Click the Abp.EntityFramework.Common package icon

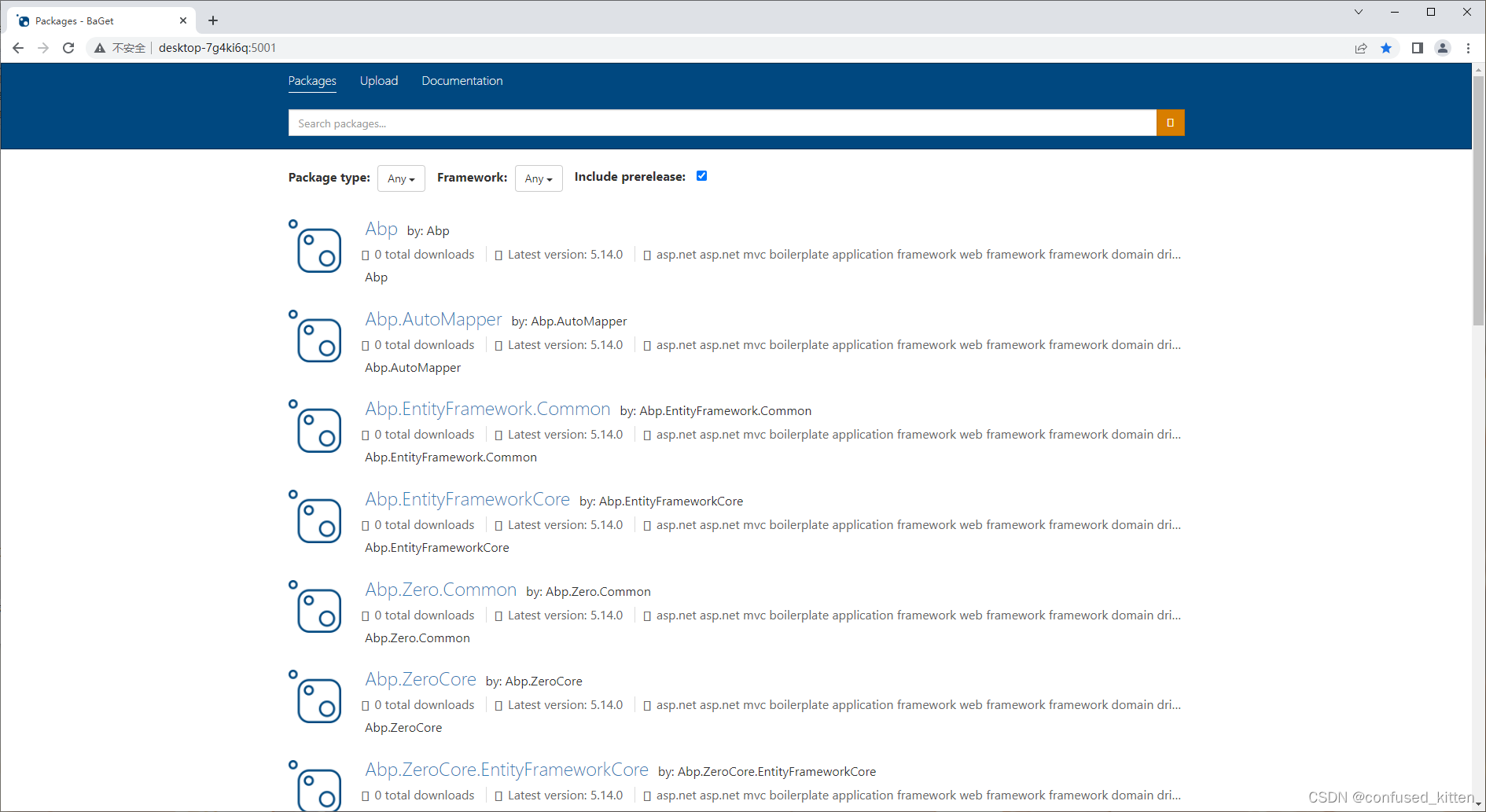315,426
